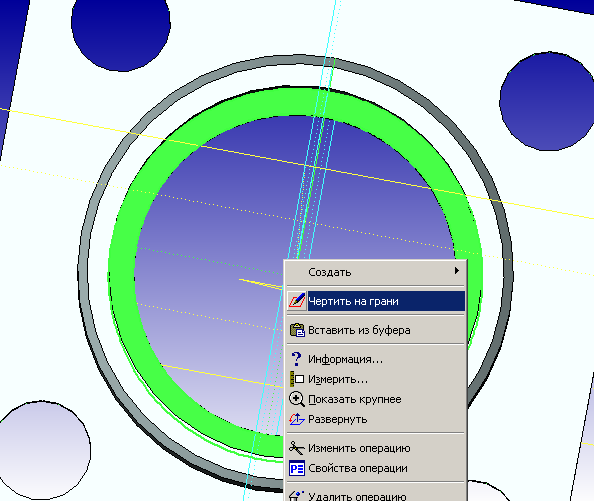Expand the Создать submenu arrow
Viewport: 594px width, 501px height.
(457, 271)
